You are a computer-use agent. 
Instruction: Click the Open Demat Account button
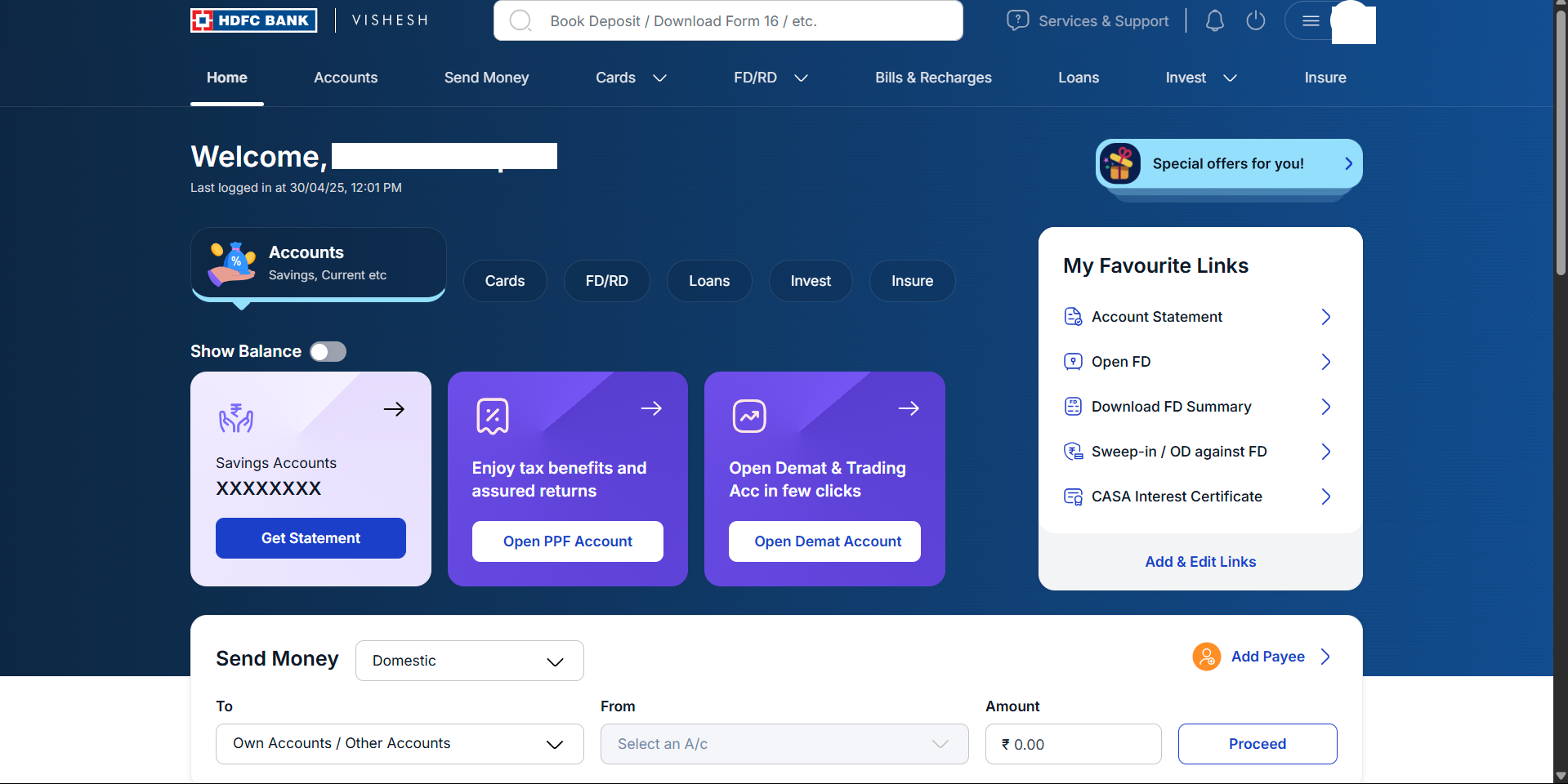(x=824, y=541)
